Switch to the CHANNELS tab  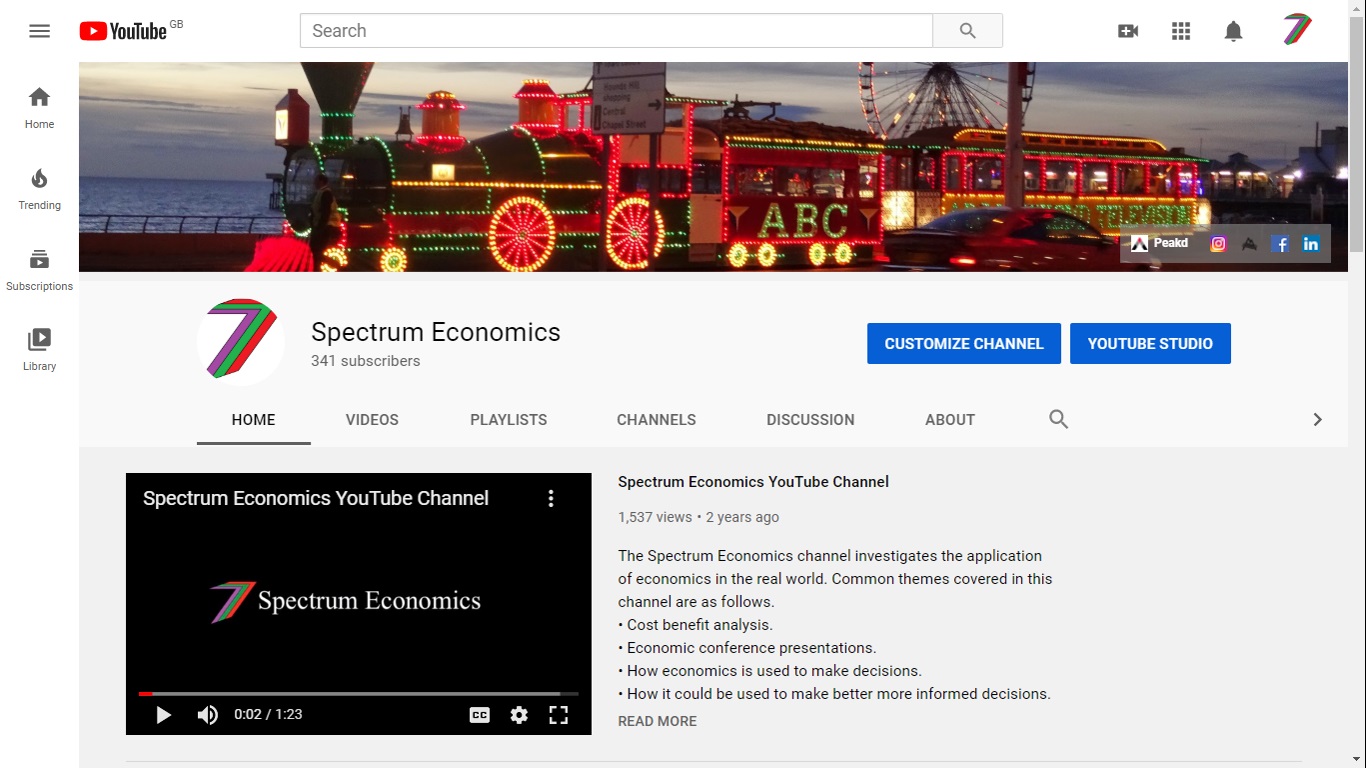[656, 420]
